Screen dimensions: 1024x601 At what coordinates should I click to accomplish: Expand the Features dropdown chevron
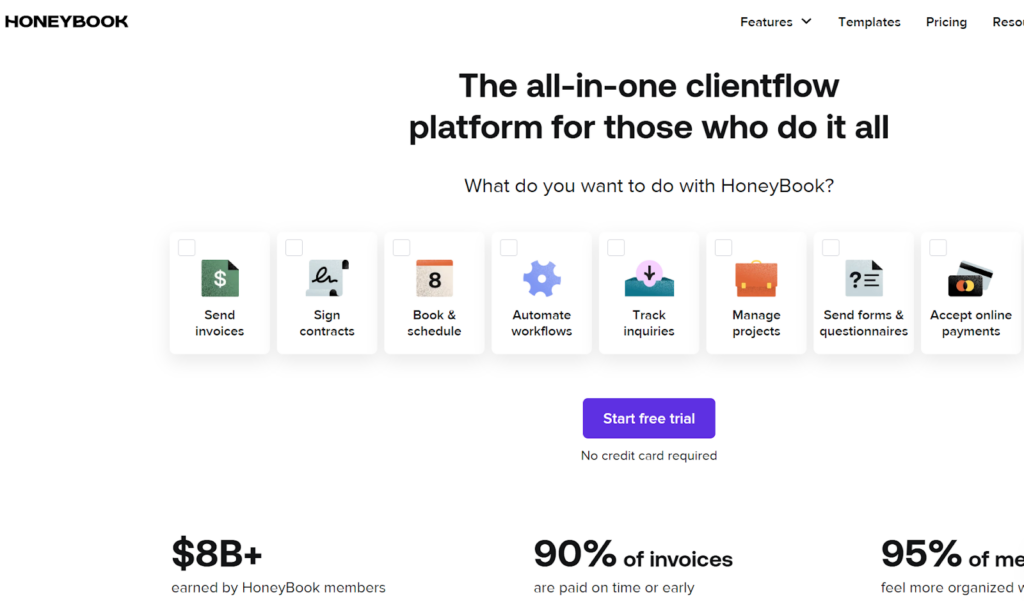806,21
